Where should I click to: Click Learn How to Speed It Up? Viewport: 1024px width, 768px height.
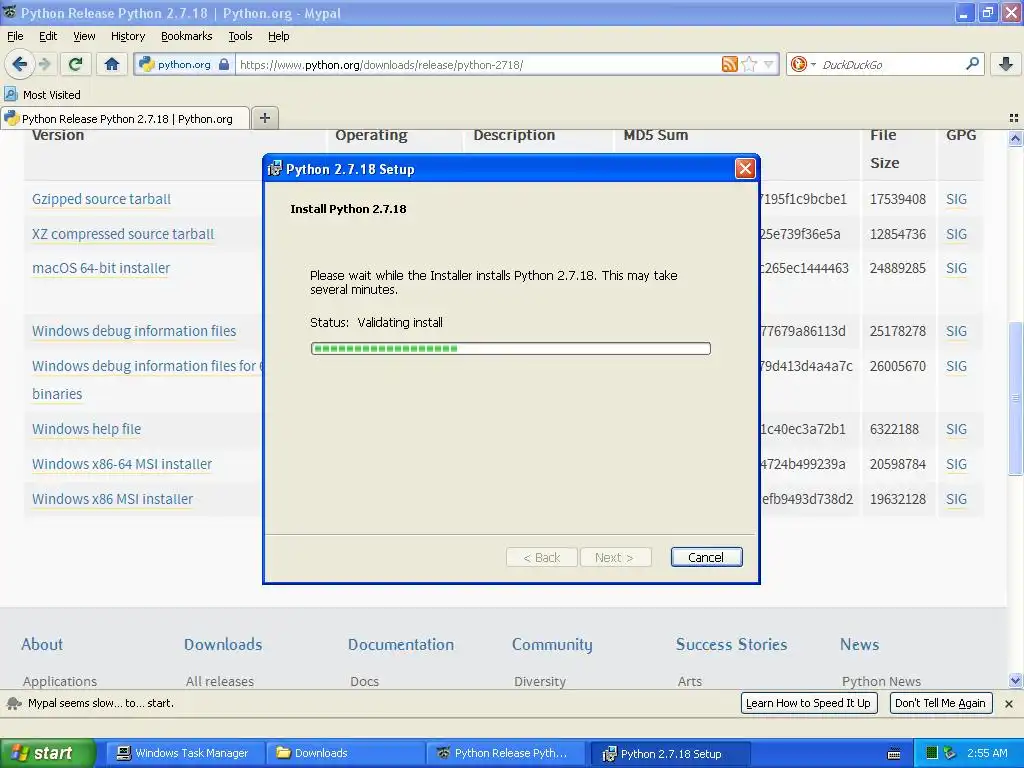(808, 703)
